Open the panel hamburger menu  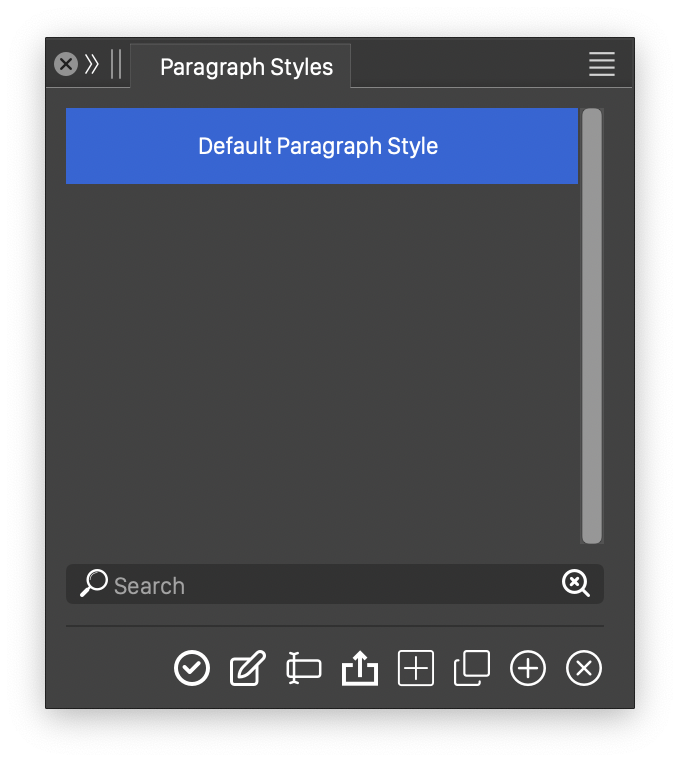(x=602, y=65)
